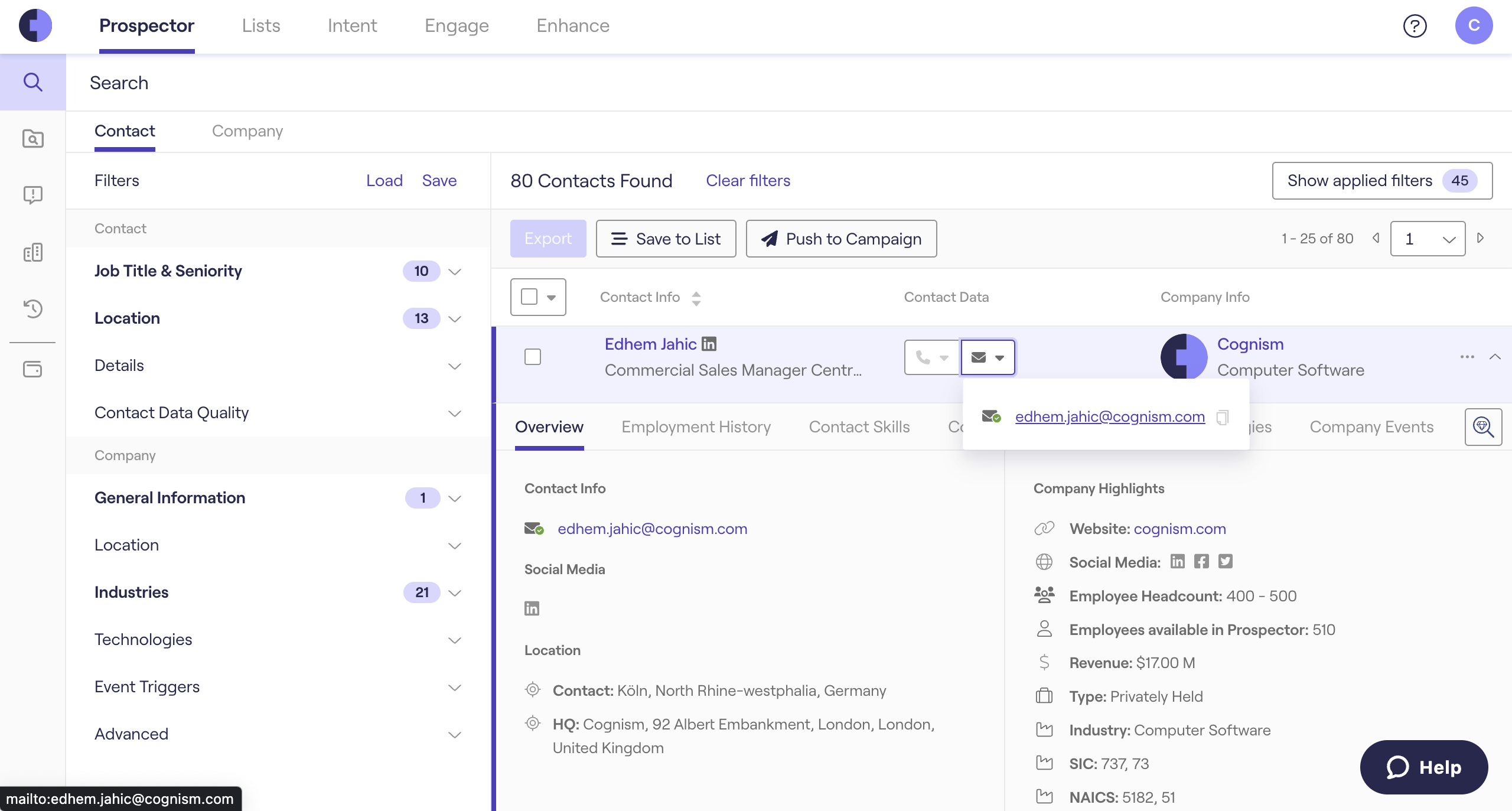Viewport: 1512px width, 811px height.
Task: Toggle the contact row checkbox for Edhem Jahic
Action: 532,357
